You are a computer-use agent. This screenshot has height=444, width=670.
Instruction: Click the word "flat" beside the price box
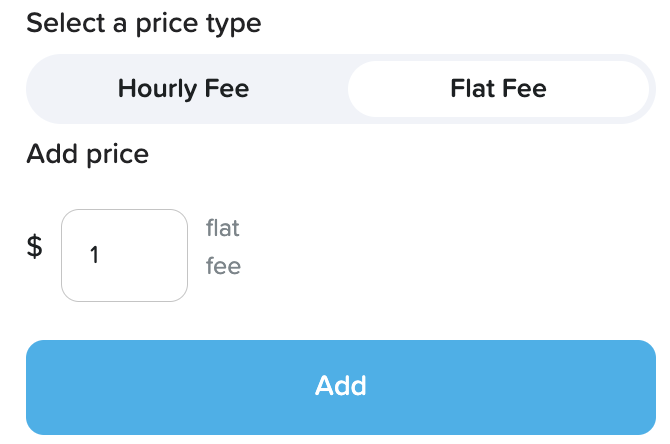(223, 228)
